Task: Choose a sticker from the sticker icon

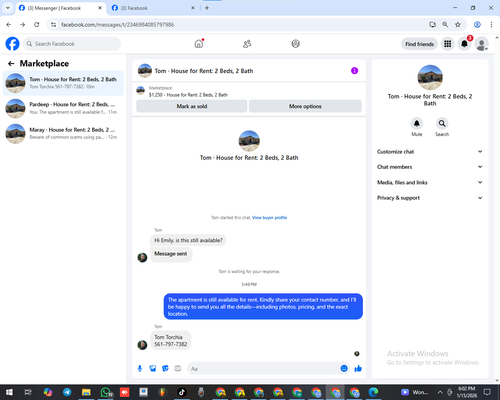Action: [165, 368]
